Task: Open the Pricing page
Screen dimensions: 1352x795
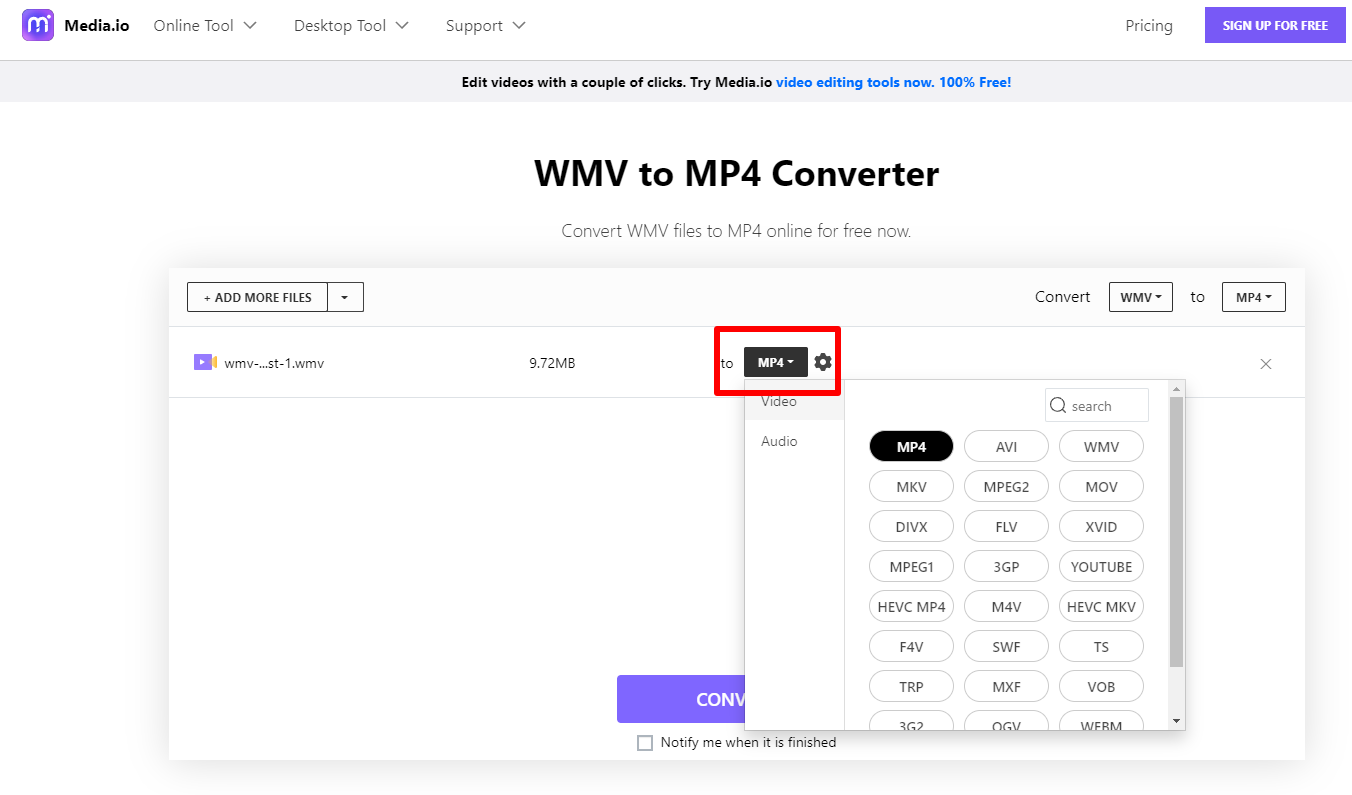Action: point(1149,26)
